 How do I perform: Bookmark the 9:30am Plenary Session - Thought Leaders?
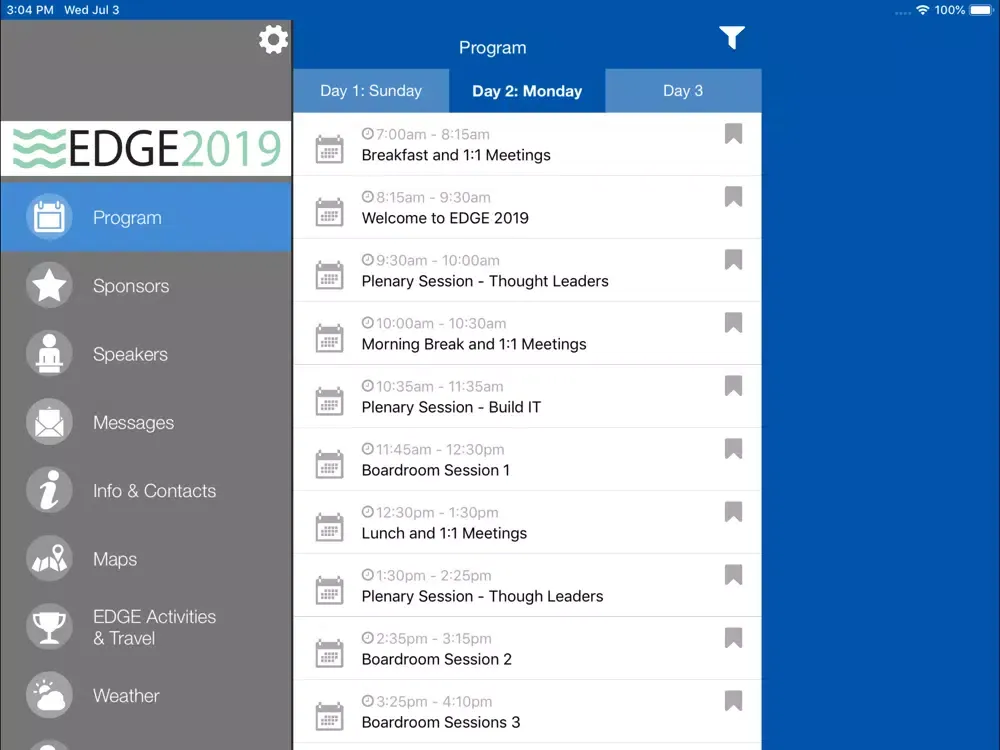[733, 260]
